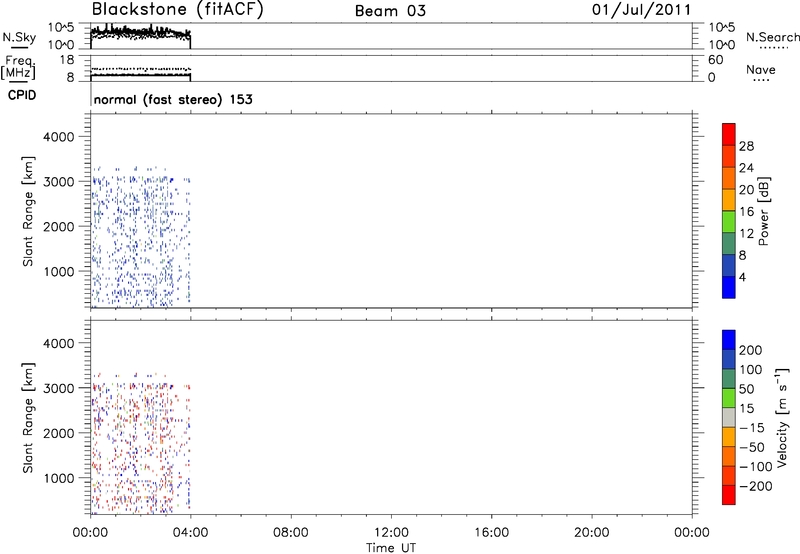Click the red top segment of Power colorbar

point(729,134)
